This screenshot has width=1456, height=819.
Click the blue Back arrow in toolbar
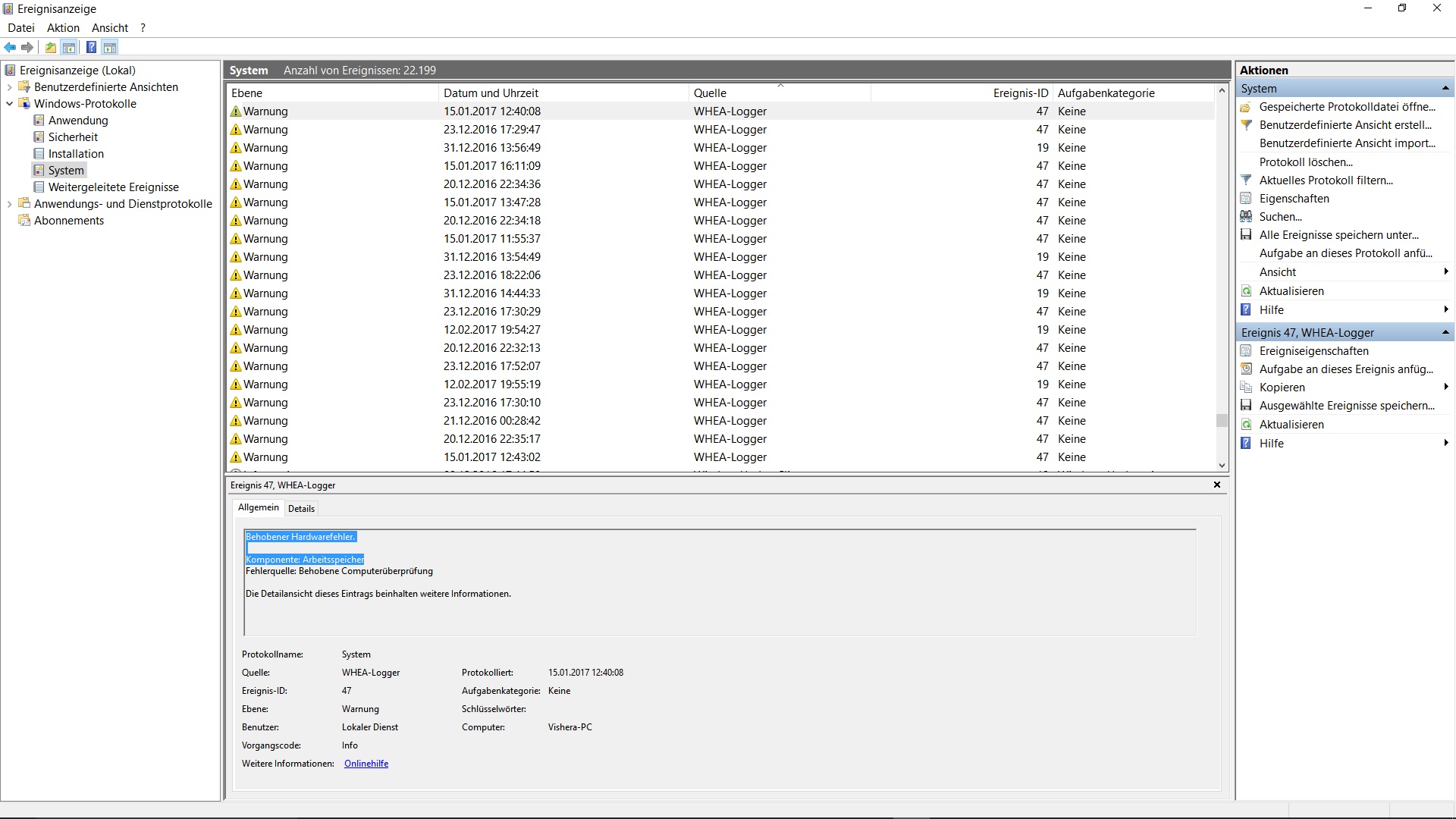[x=10, y=48]
